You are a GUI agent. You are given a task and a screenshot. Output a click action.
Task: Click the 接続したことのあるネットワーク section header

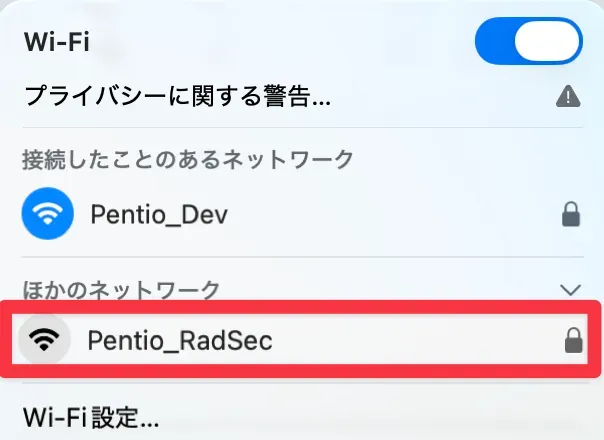[187, 157]
